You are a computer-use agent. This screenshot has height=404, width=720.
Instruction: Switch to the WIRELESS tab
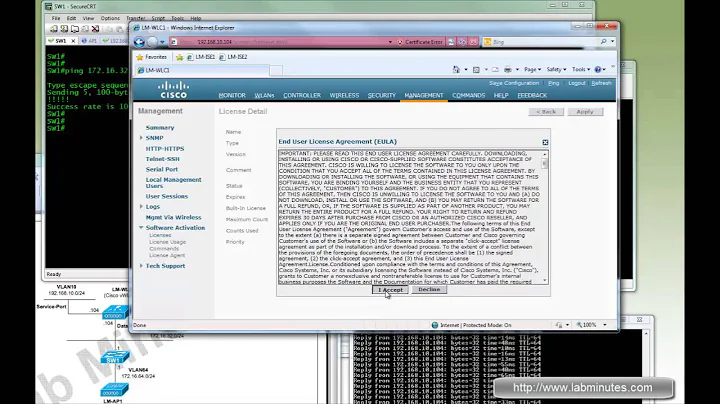pyautogui.click(x=344, y=95)
